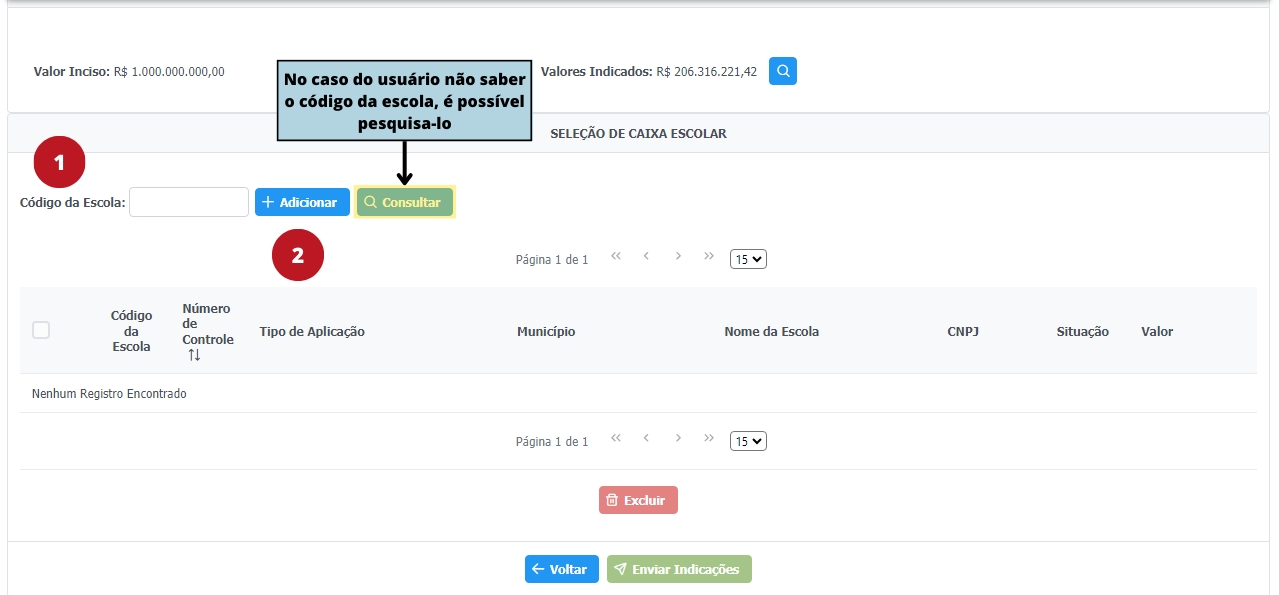Focus the Código da Escola input field
The height and width of the screenshot is (595, 1279).
pos(189,202)
